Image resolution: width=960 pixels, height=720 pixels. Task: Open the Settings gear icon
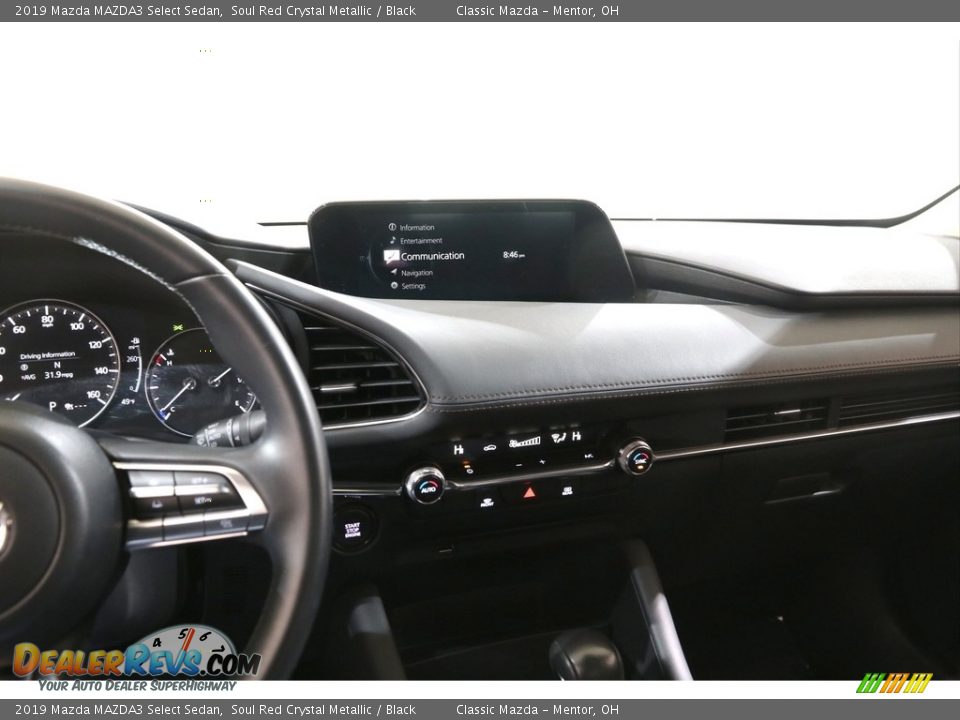coord(393,286)
